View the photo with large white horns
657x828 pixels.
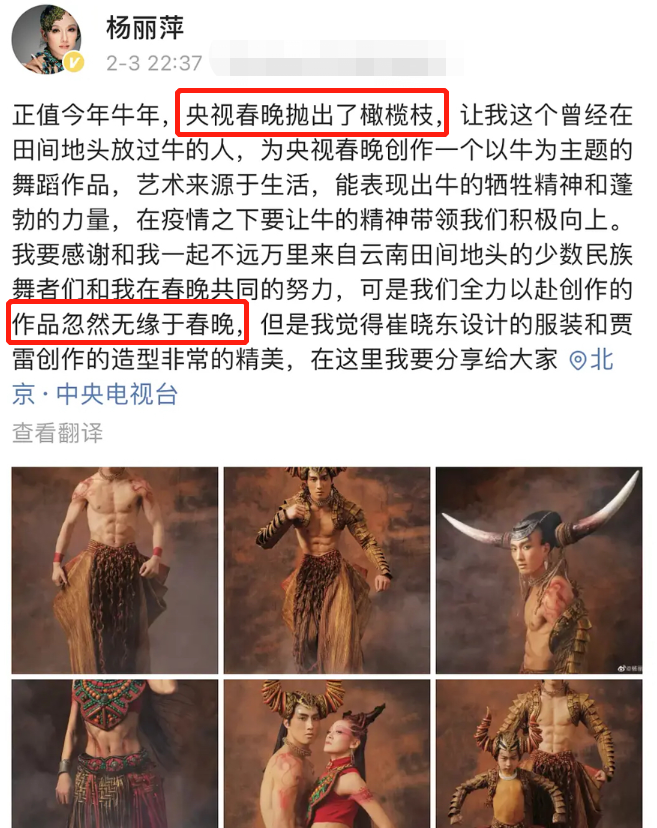point(539,570)
